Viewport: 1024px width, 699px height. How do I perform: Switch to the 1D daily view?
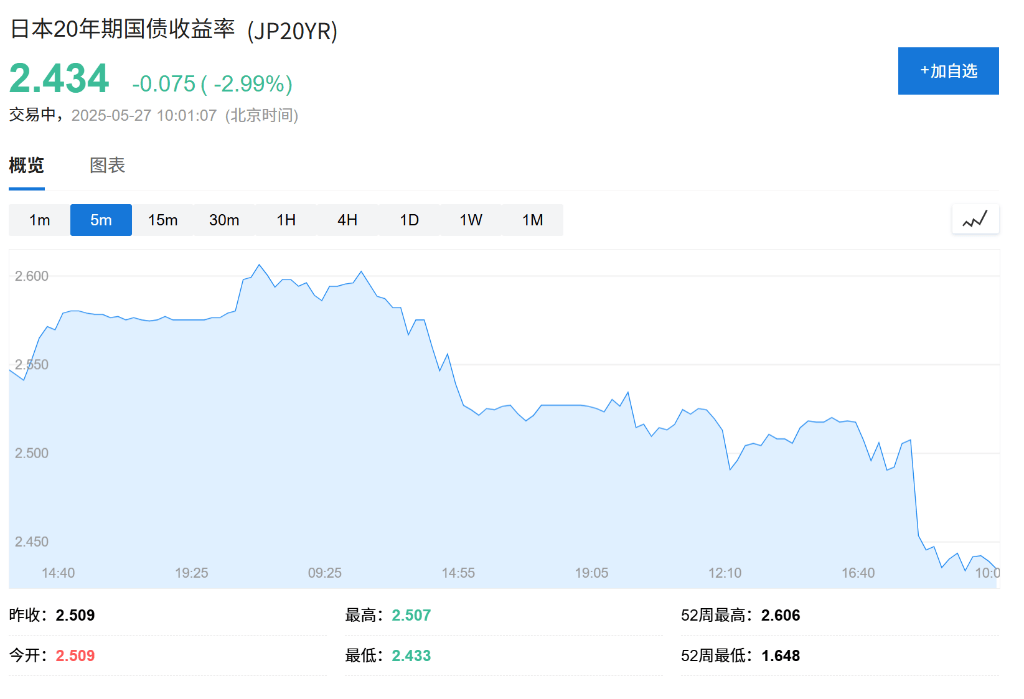[409, 220]
